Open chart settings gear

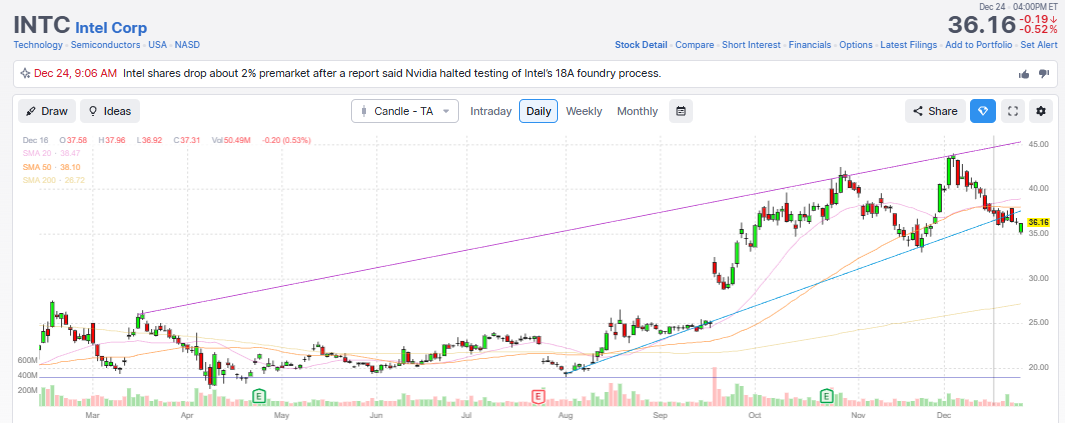pos(1041,111)
